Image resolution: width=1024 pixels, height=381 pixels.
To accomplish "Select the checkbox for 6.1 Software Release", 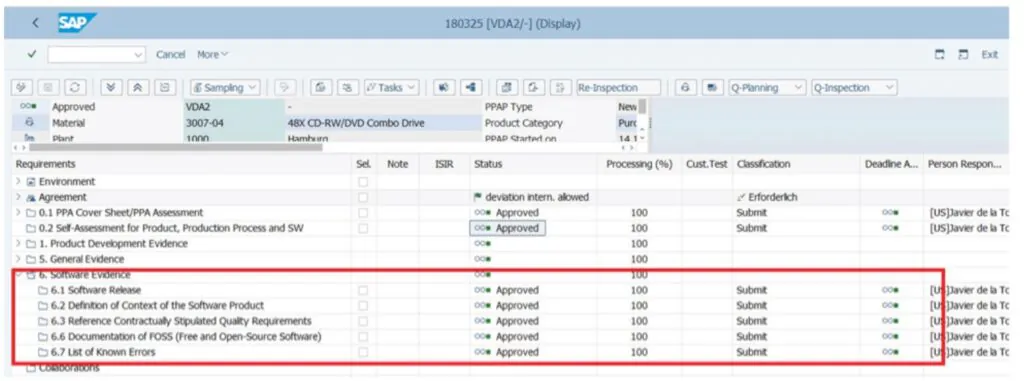I will tap(363, 290).
